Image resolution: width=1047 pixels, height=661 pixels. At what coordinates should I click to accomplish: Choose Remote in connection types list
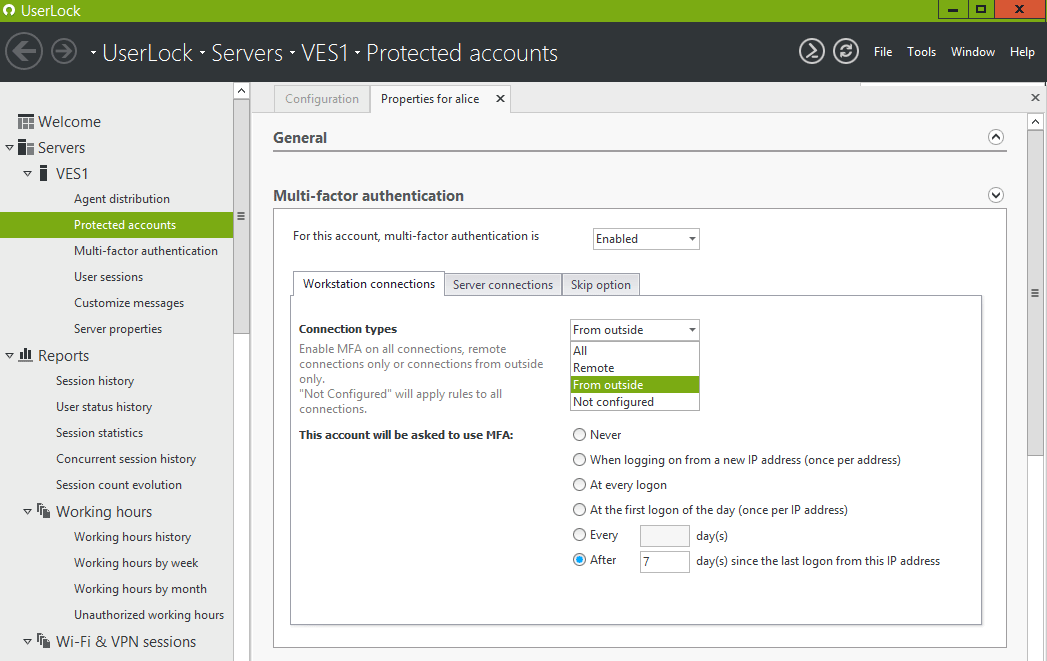click(x=634, y=368)
